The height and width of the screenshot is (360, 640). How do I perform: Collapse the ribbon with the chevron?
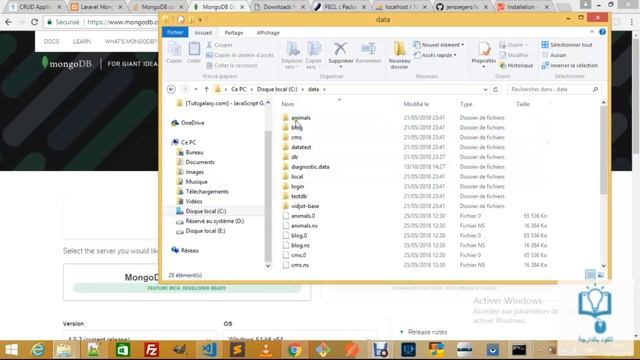point(592,32)
